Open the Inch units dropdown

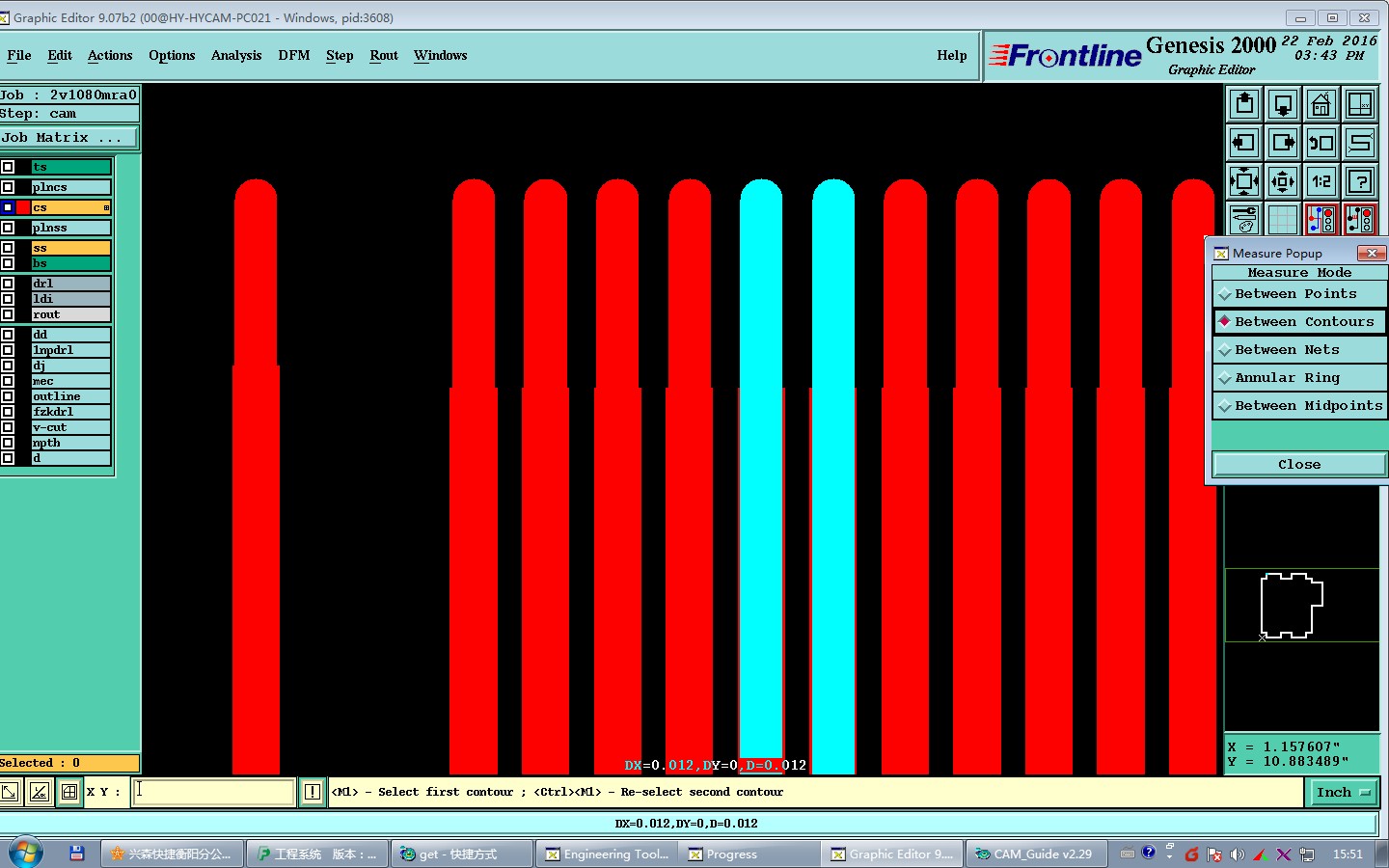pyautogui.click(x=1344, y=793)
